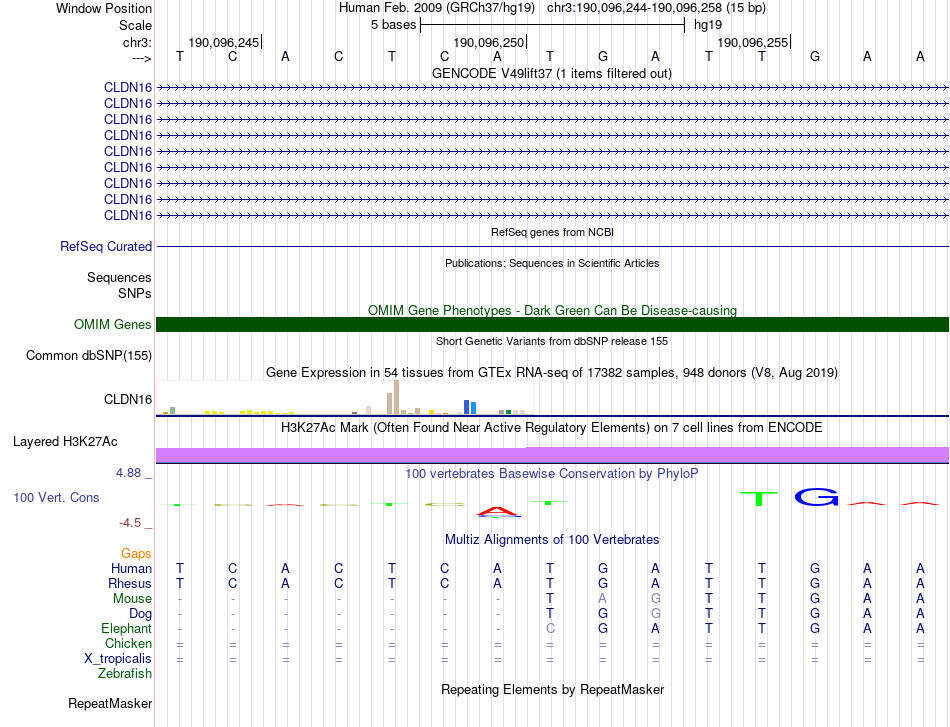Select the Zebrafish alignment row label

125,673
